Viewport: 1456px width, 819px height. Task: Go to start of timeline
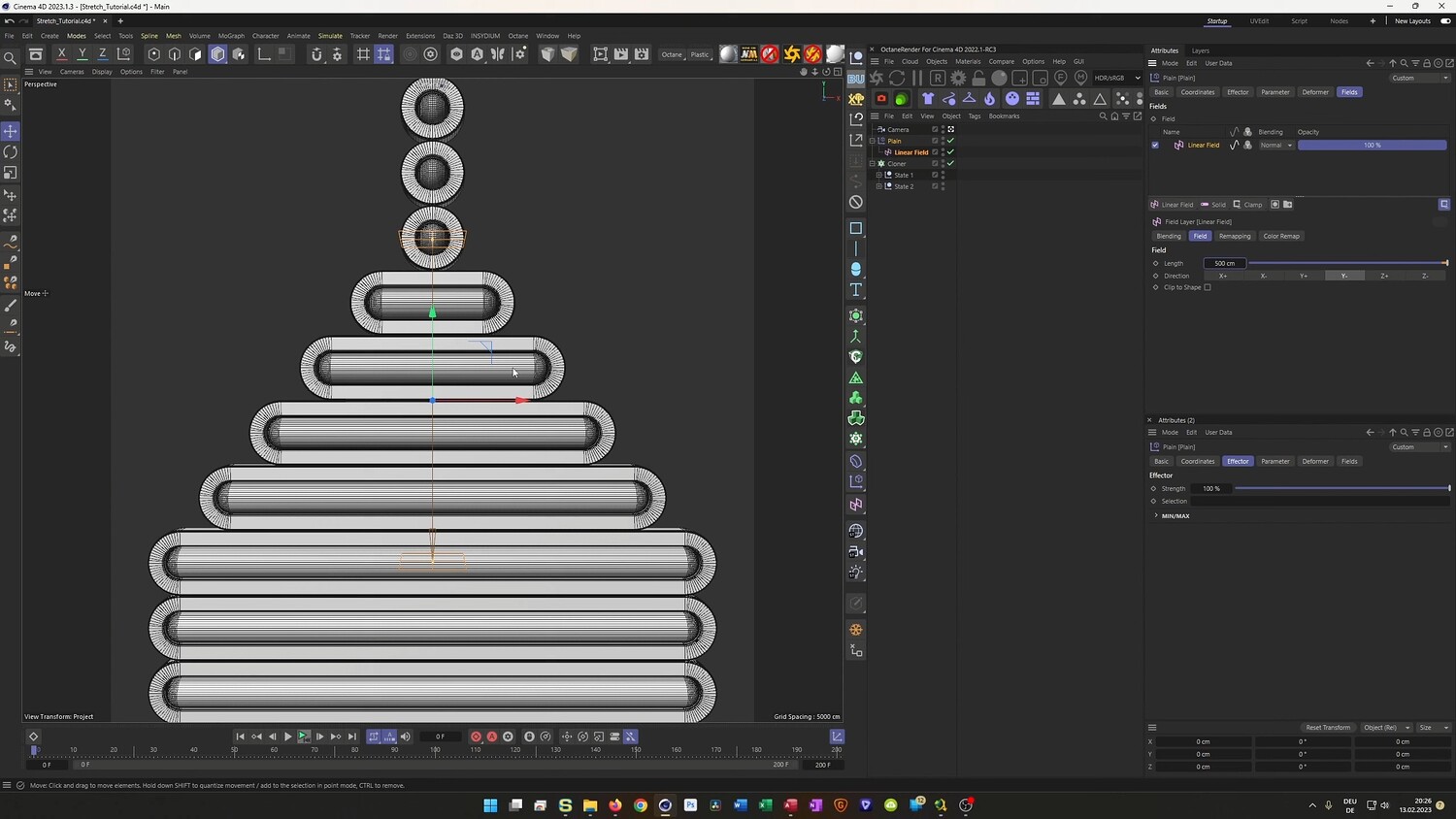[x=240, y=737]
